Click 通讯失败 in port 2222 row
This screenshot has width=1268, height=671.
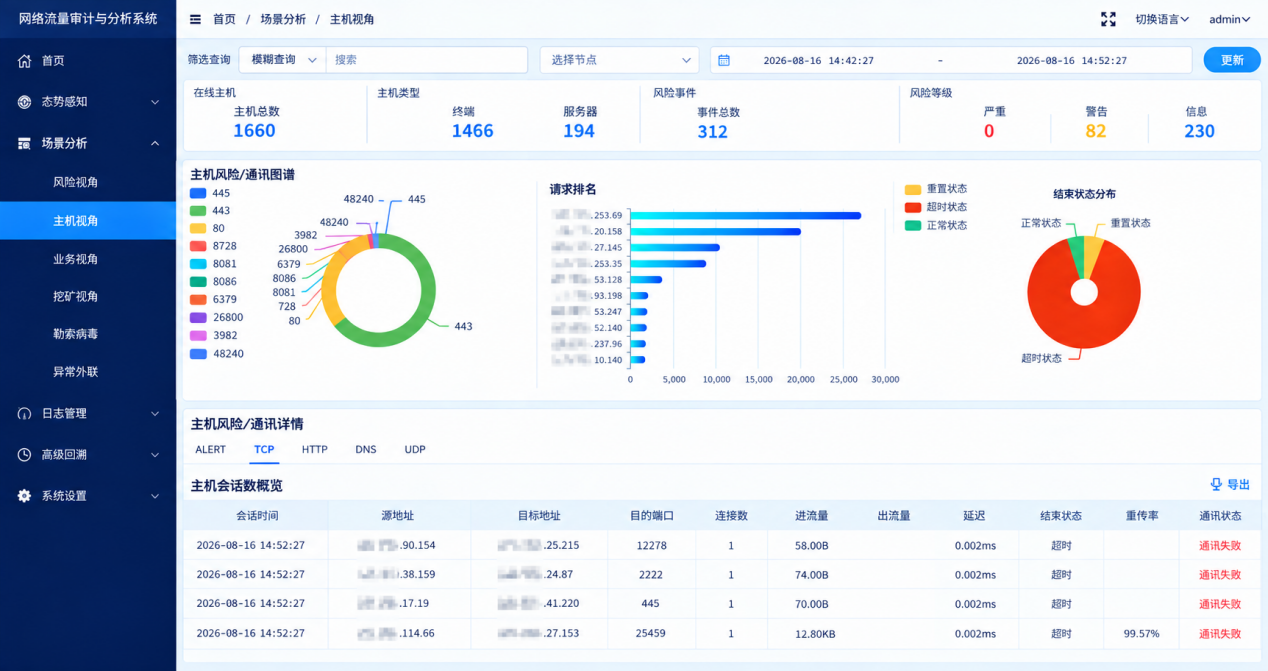coord(1220,575)
